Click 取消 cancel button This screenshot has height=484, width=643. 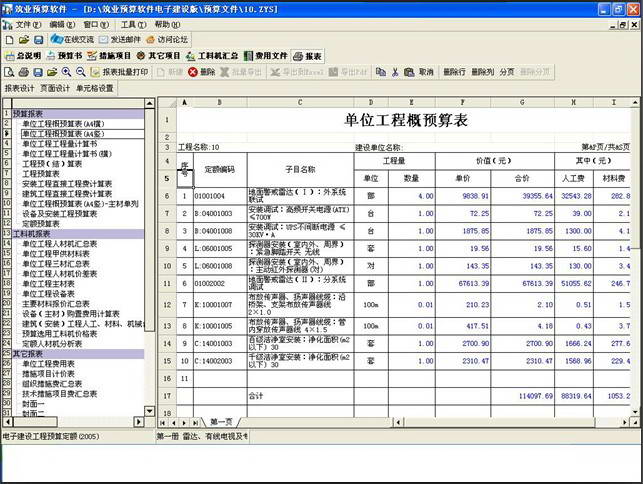point(426,72)
